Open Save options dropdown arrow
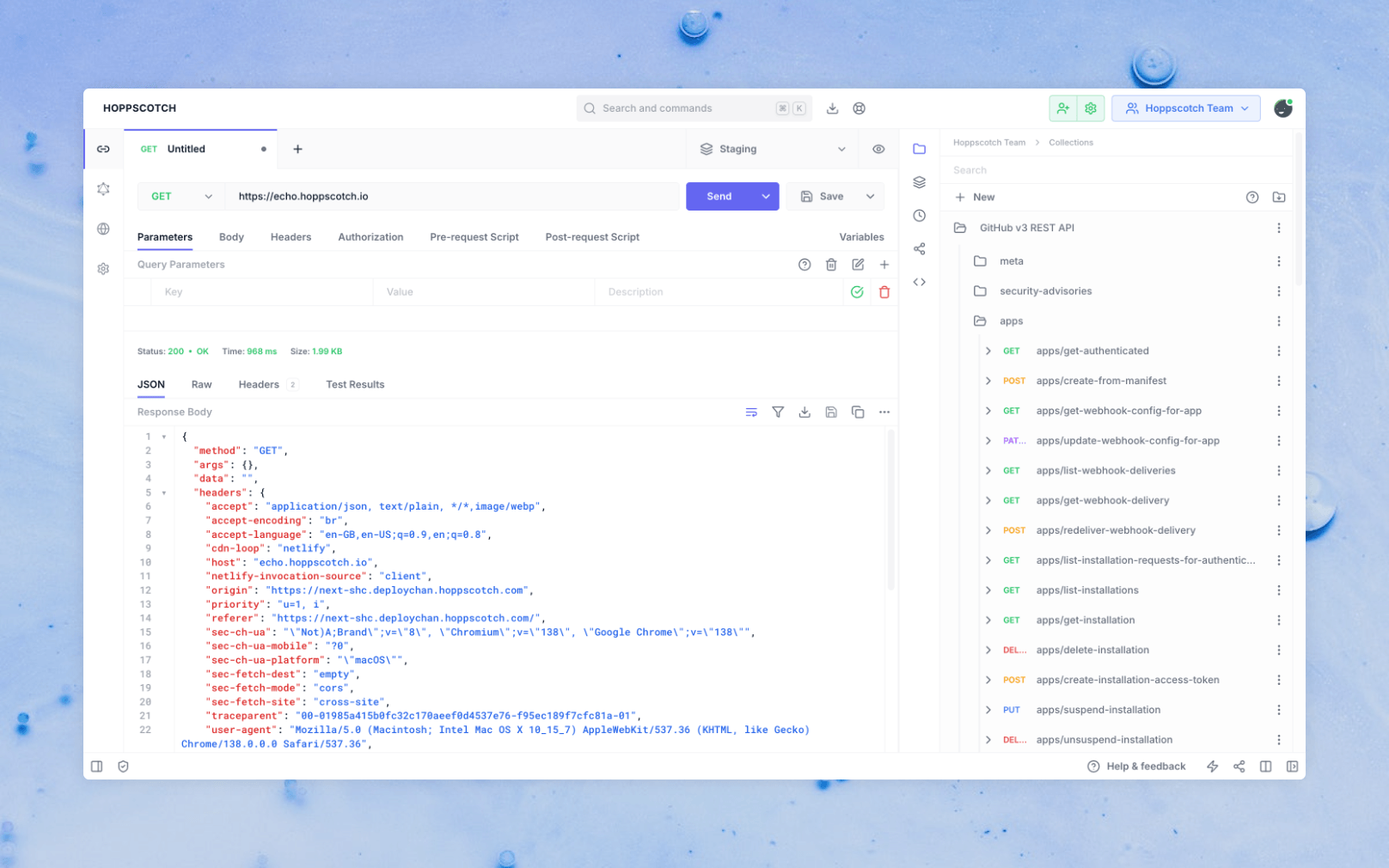This screenshot has width=1389, height=868. point(871,196)
